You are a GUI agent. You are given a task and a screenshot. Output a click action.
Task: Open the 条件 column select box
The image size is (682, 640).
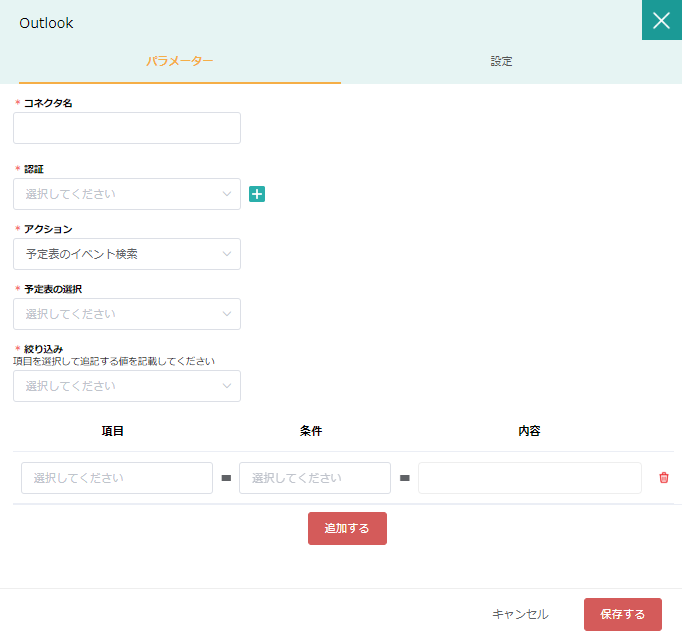pos(315,478)
